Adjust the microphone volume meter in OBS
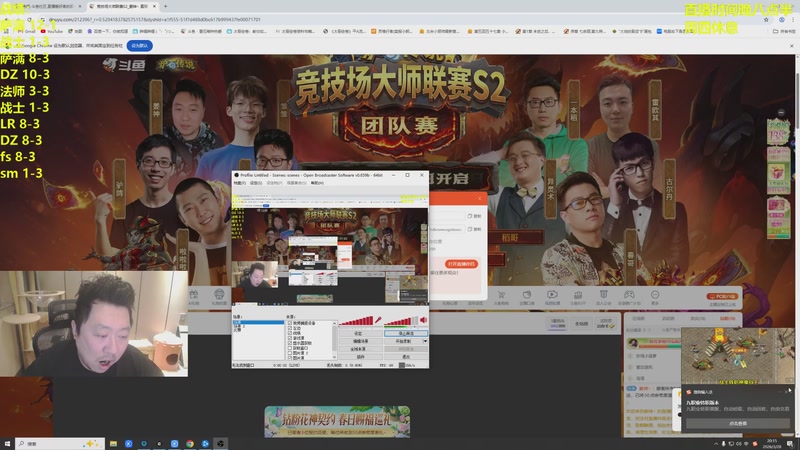This screenshot has height=450, width=800. coord(356,320)
